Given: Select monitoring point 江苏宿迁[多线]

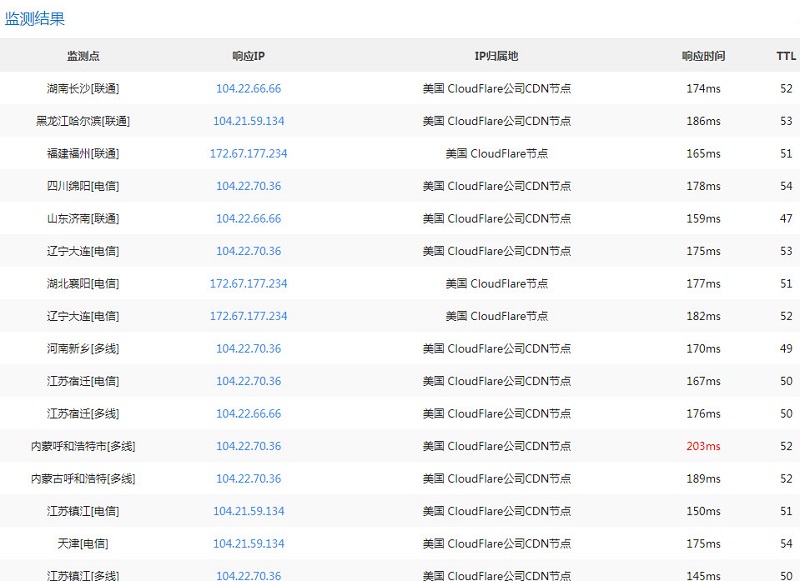Looking at the screenshot, I should [83, 414].
